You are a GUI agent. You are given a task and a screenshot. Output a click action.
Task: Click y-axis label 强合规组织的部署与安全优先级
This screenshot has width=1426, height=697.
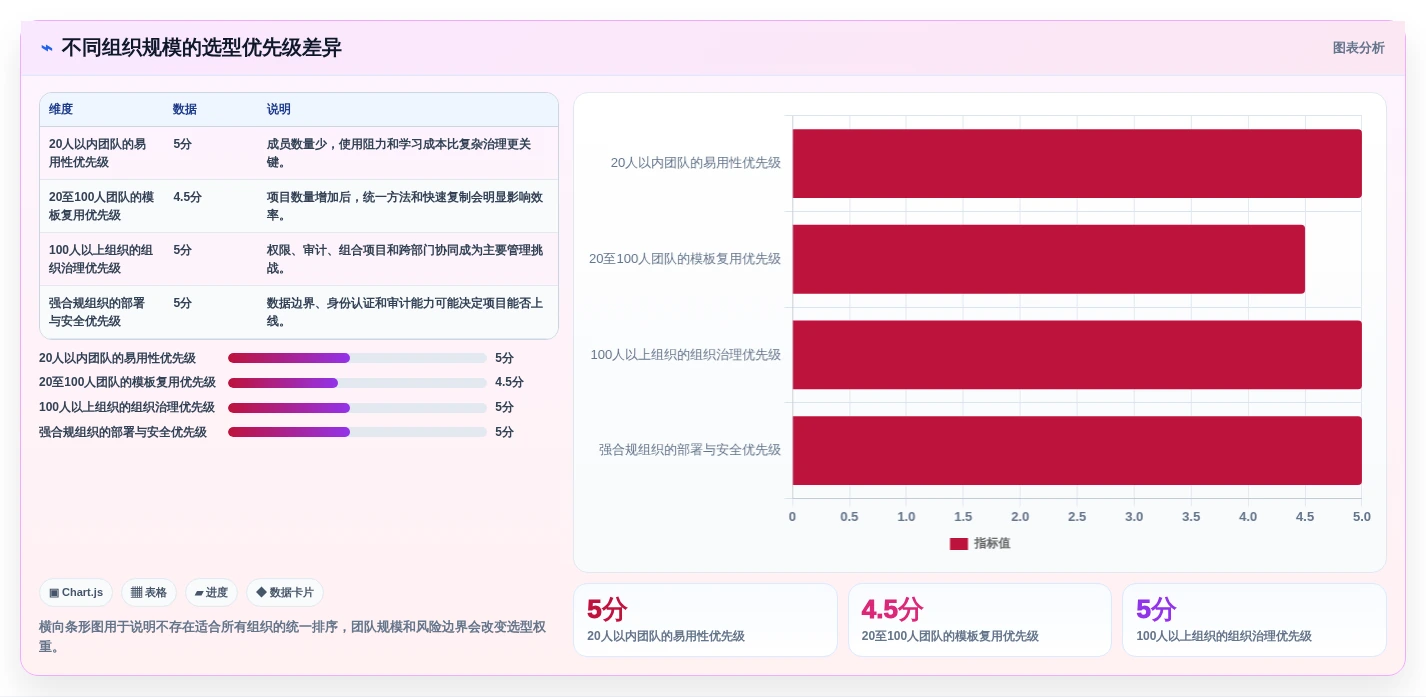tap(690, 450)
